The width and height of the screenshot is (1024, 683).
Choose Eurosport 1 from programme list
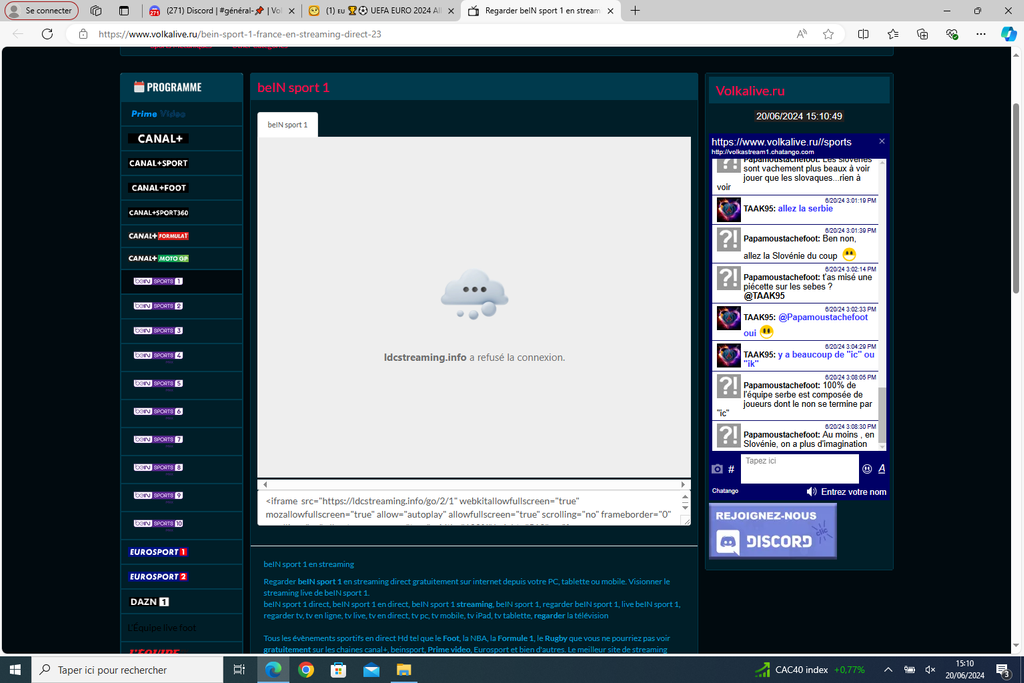click(158, 552)
